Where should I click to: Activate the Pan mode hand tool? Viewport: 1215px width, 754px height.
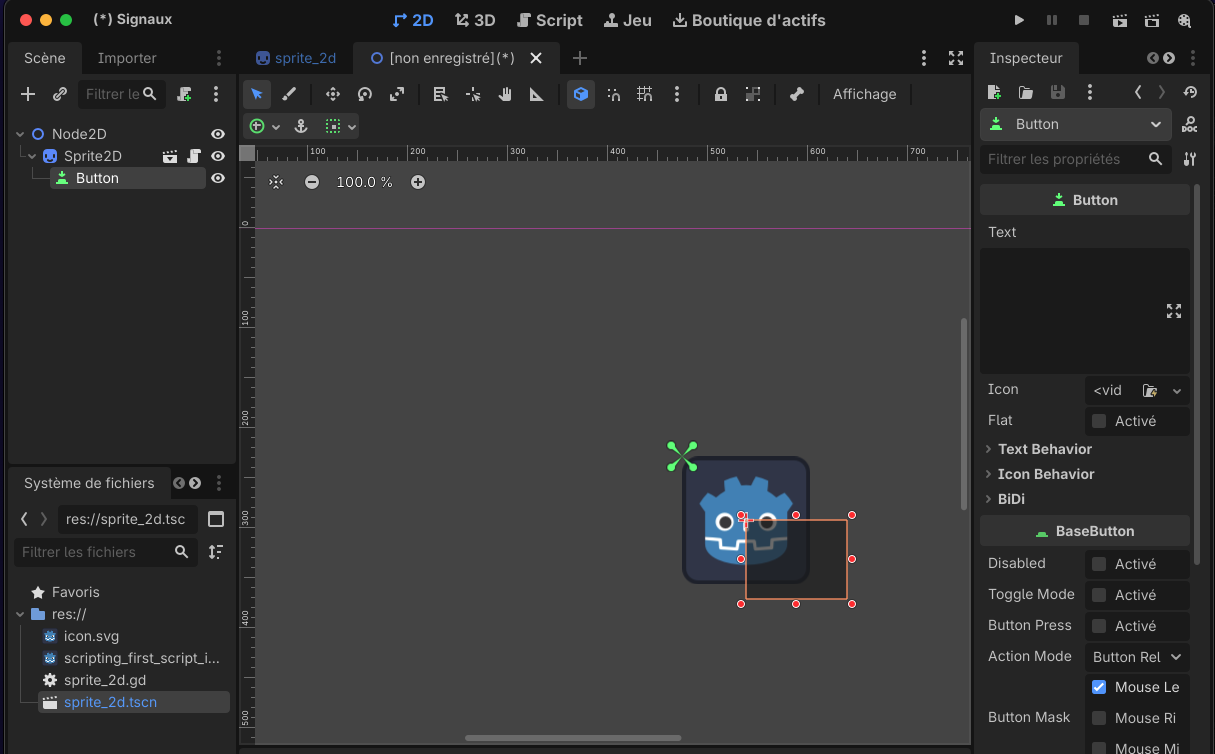click(505, 94)
